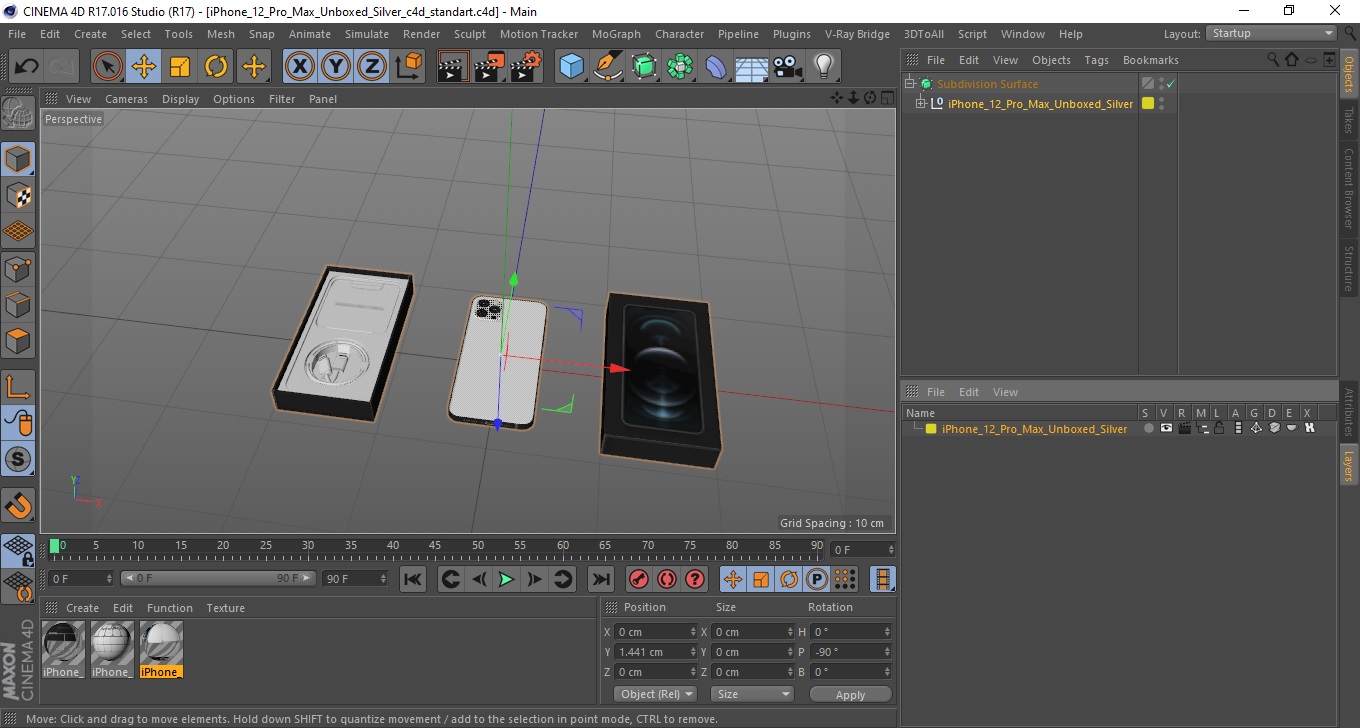Toggle layer View visibility eye icon
The height and width of the screenshot is (728, 1360).
click(1166, 429)
